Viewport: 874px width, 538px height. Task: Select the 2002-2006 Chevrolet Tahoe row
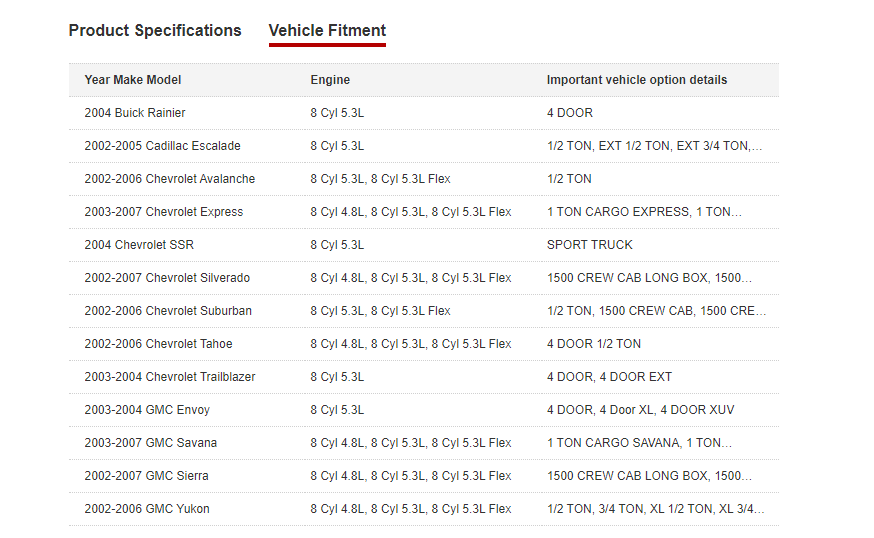tap(158, 344)
